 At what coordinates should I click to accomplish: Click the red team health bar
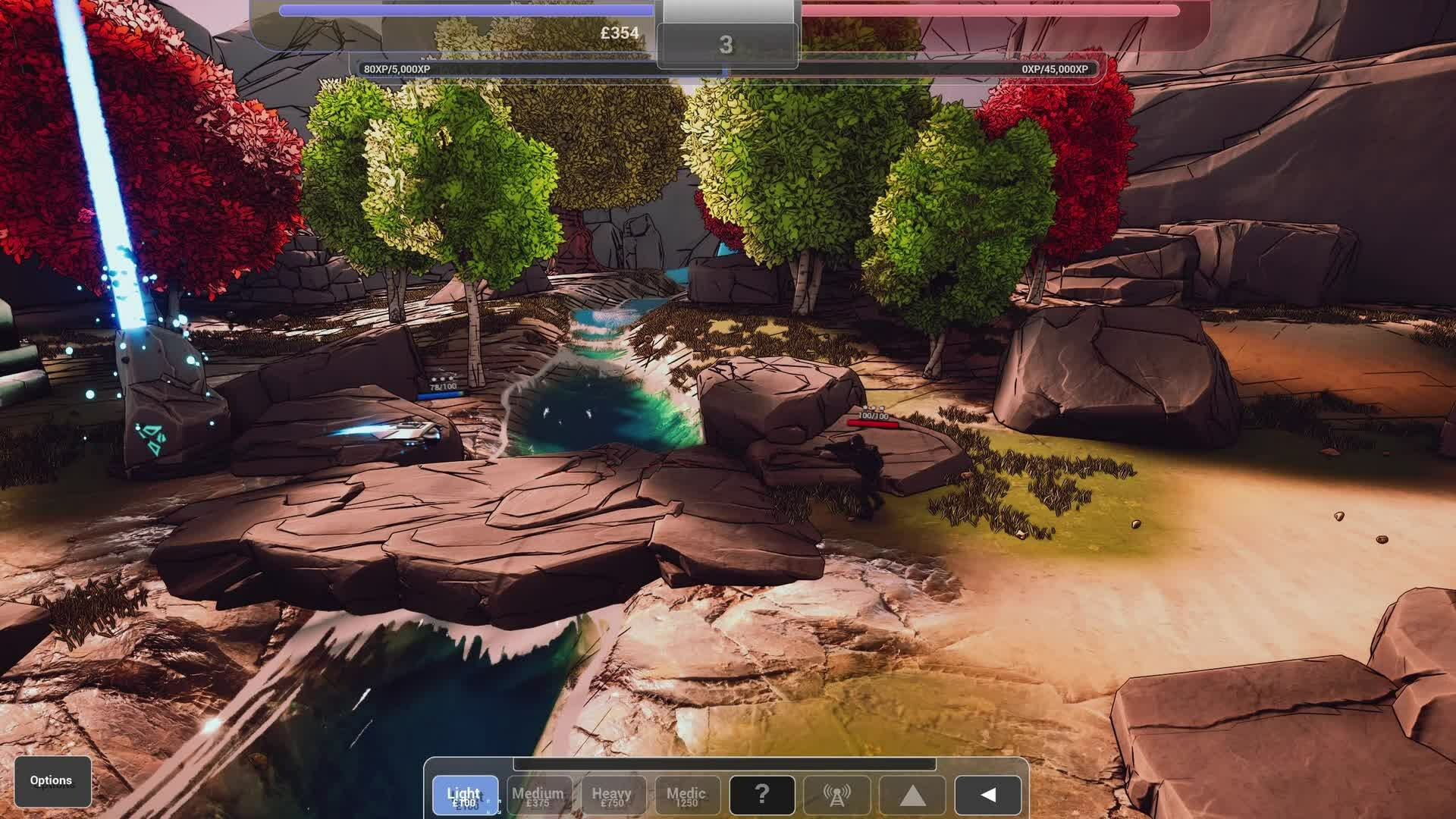990,11
